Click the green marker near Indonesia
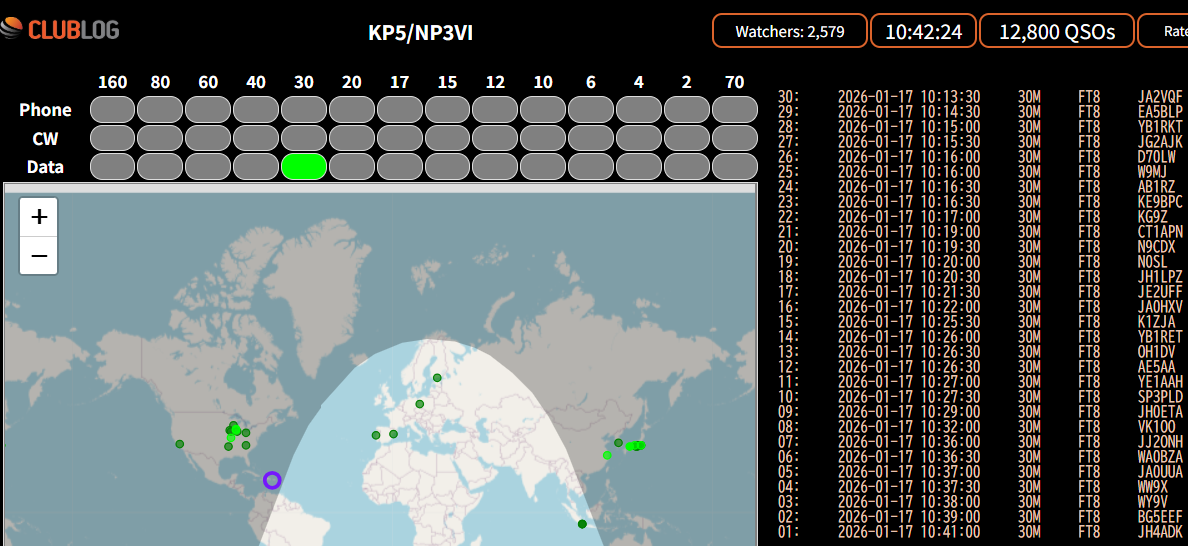The width and height of the screenshot is (1188, 546). (582, 524)
